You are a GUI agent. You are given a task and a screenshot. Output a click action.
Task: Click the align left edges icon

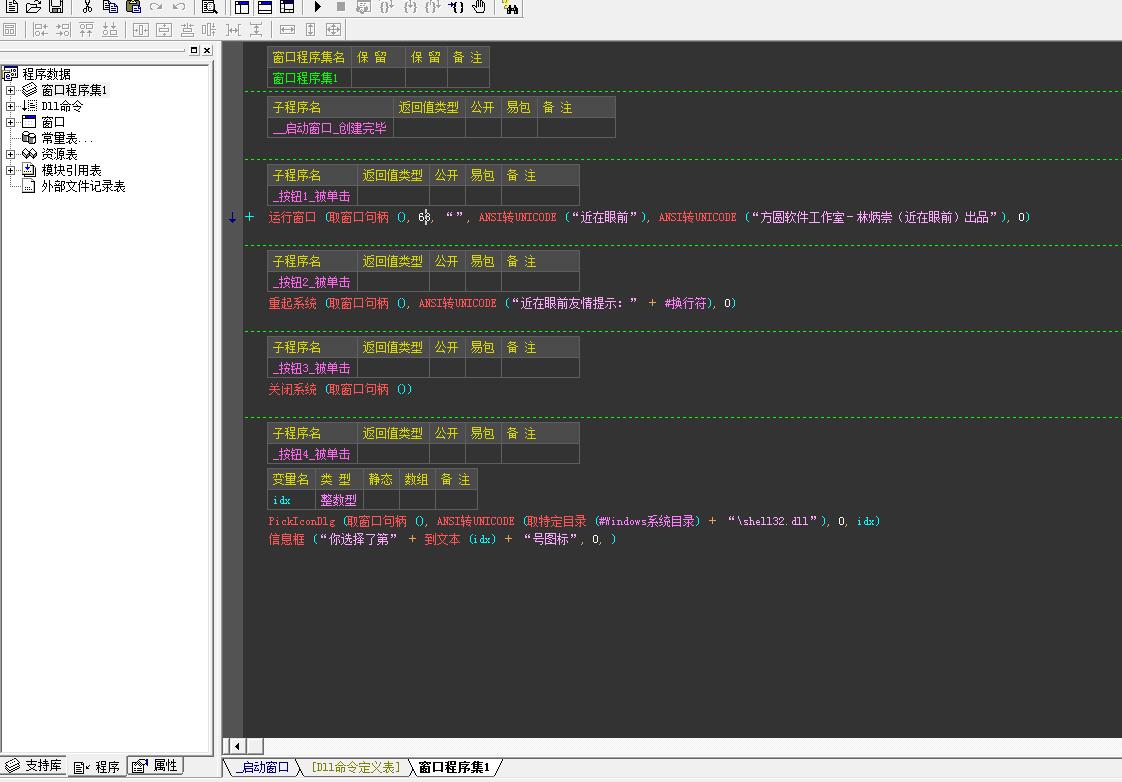coord(41,30)
